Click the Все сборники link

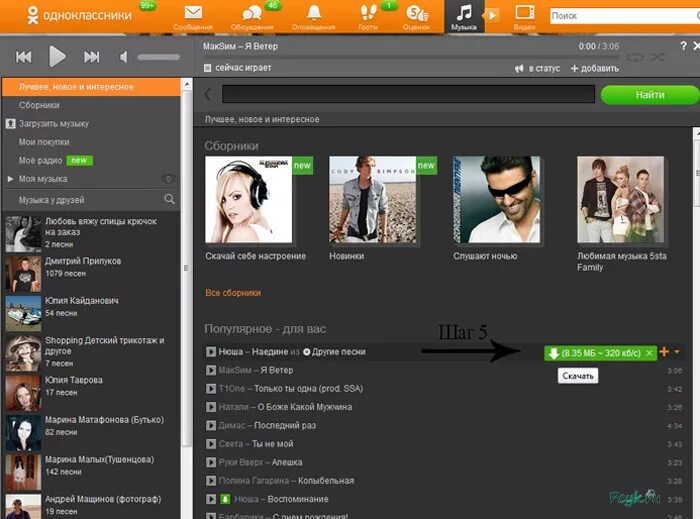coord(233,293)
